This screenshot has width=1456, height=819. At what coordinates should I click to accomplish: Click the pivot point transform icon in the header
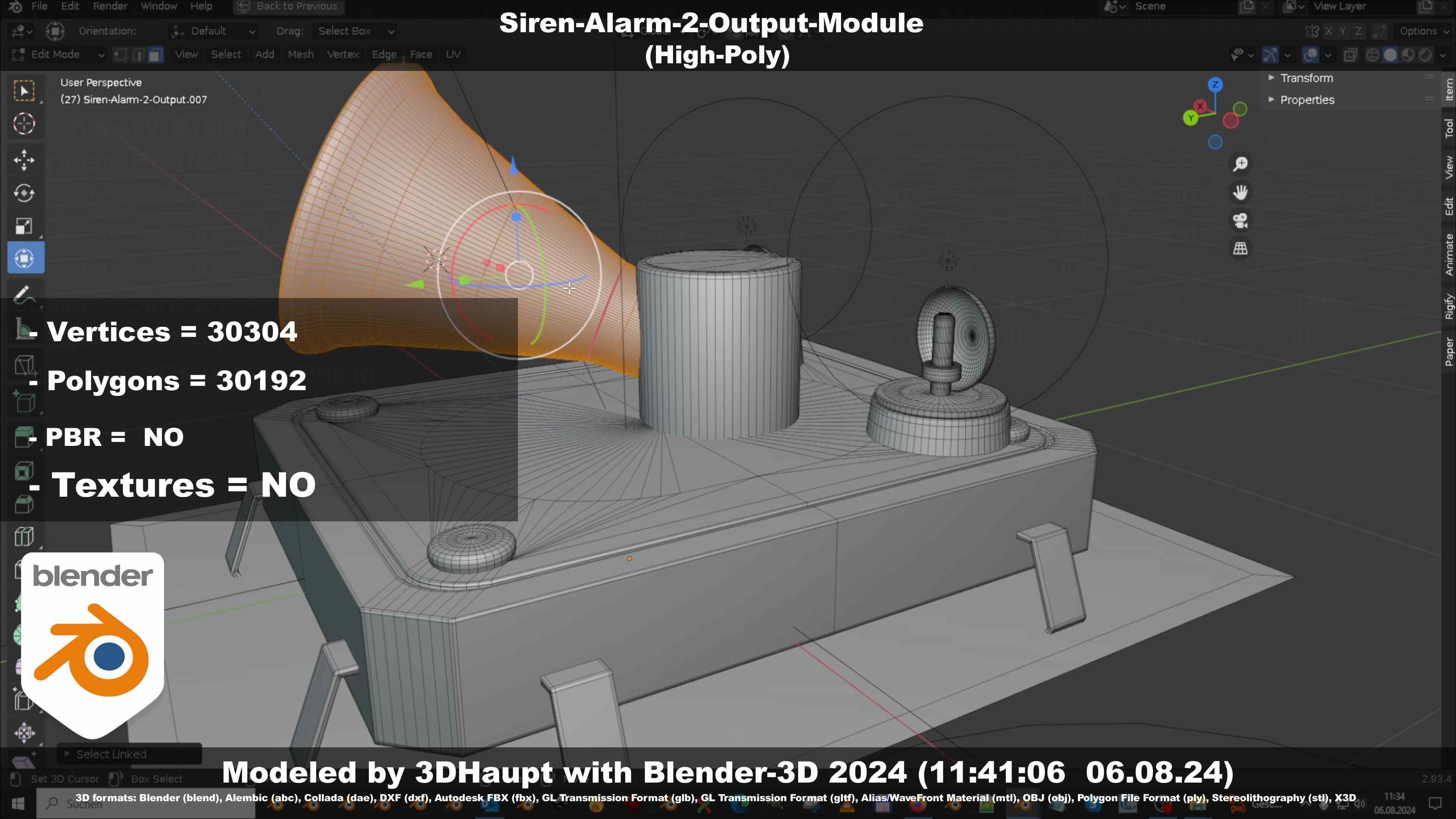tap(55, 31)
